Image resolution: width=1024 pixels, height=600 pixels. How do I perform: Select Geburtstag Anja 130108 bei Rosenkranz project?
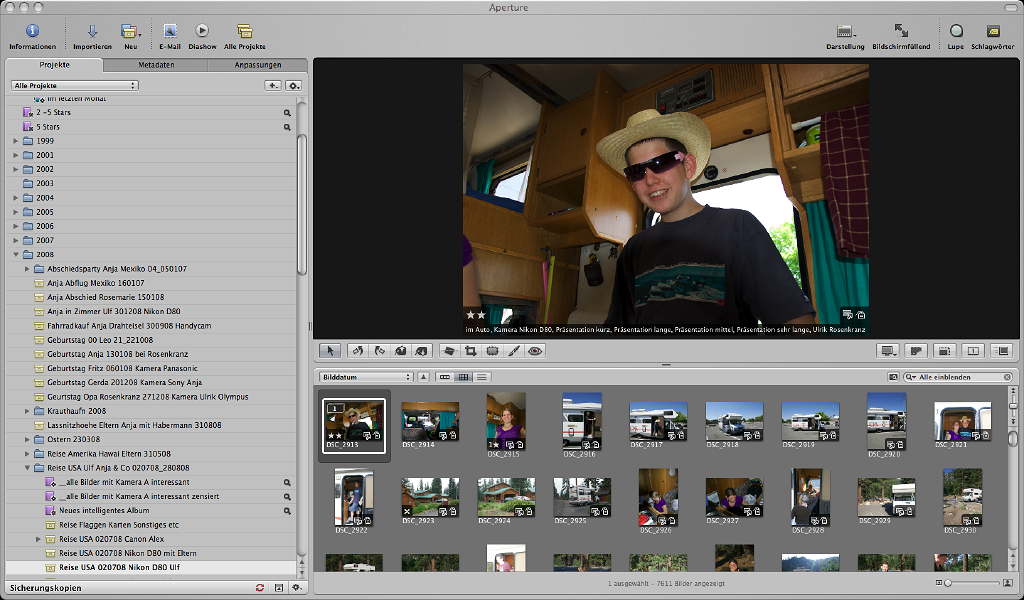point(151,355)
